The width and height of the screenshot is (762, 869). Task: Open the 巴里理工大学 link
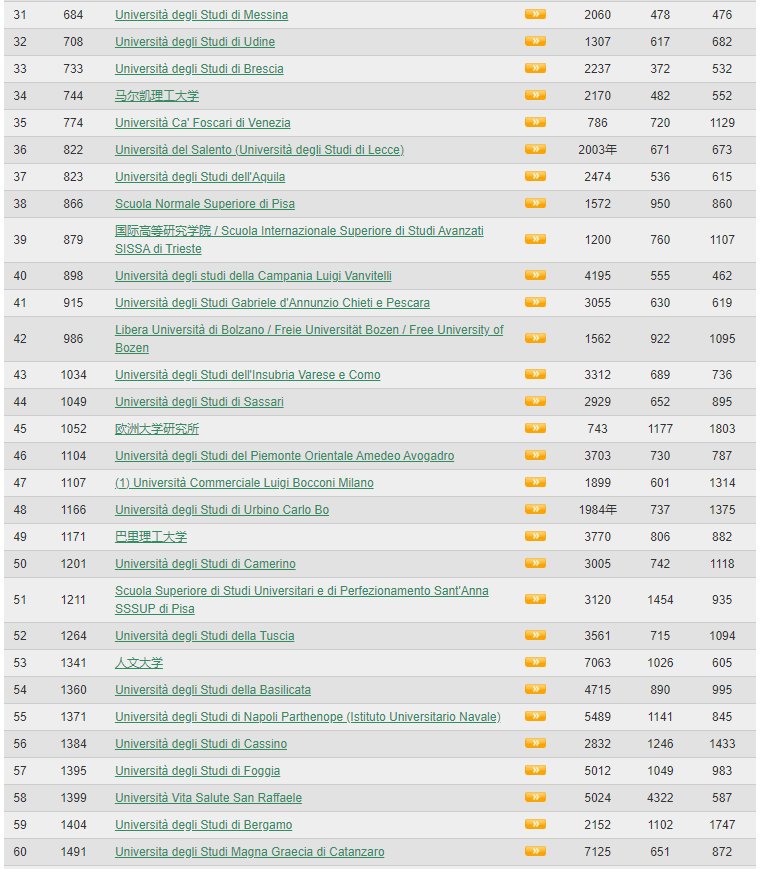coord(151,537)
